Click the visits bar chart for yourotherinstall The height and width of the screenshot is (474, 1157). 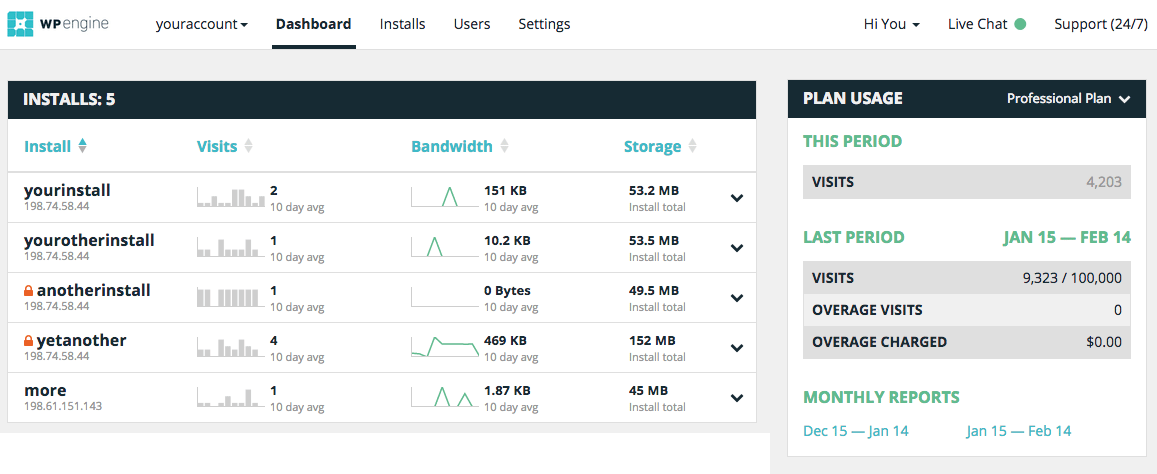coord(231,247)
